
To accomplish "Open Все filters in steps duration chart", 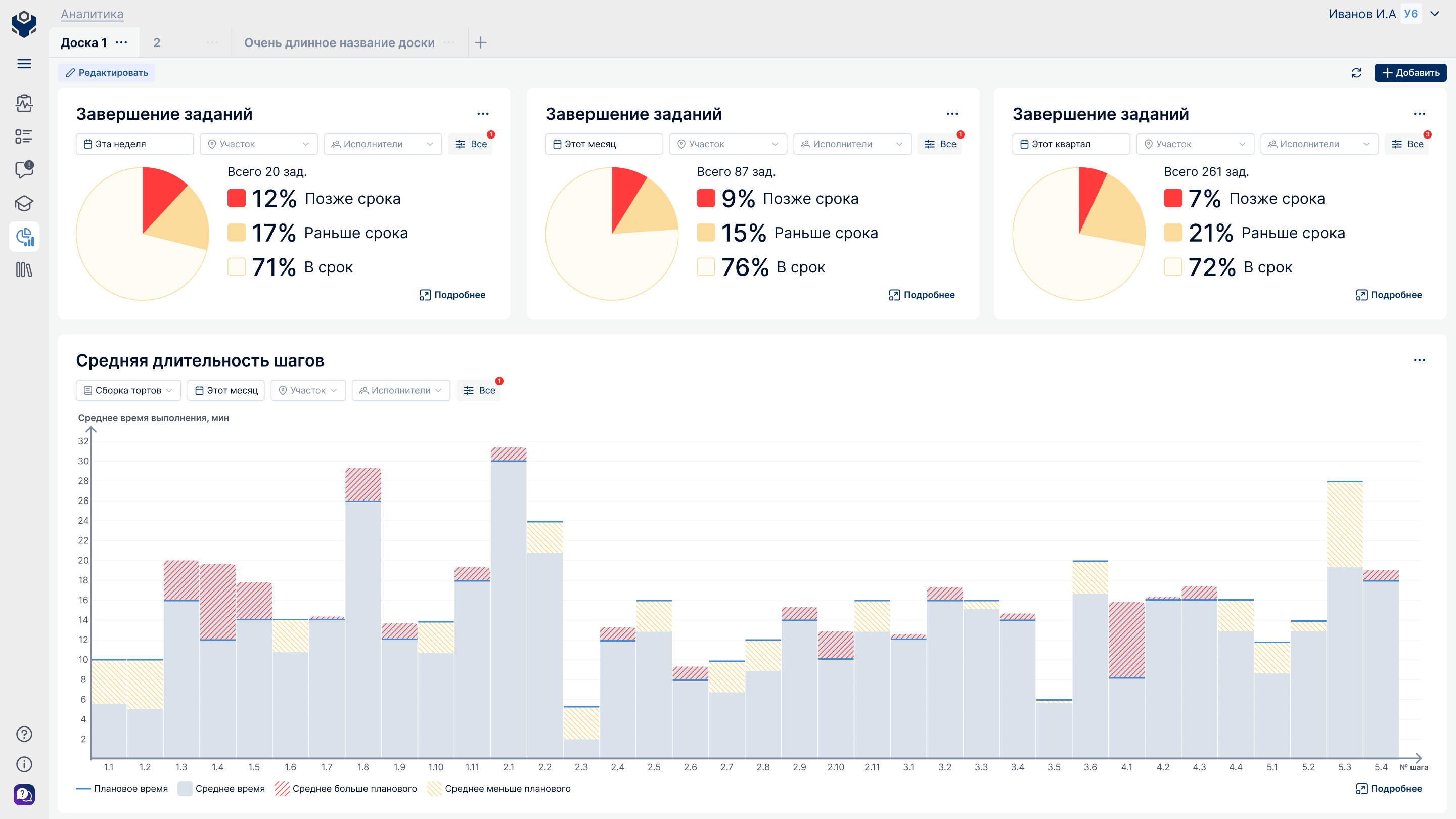I will (479, 391).
